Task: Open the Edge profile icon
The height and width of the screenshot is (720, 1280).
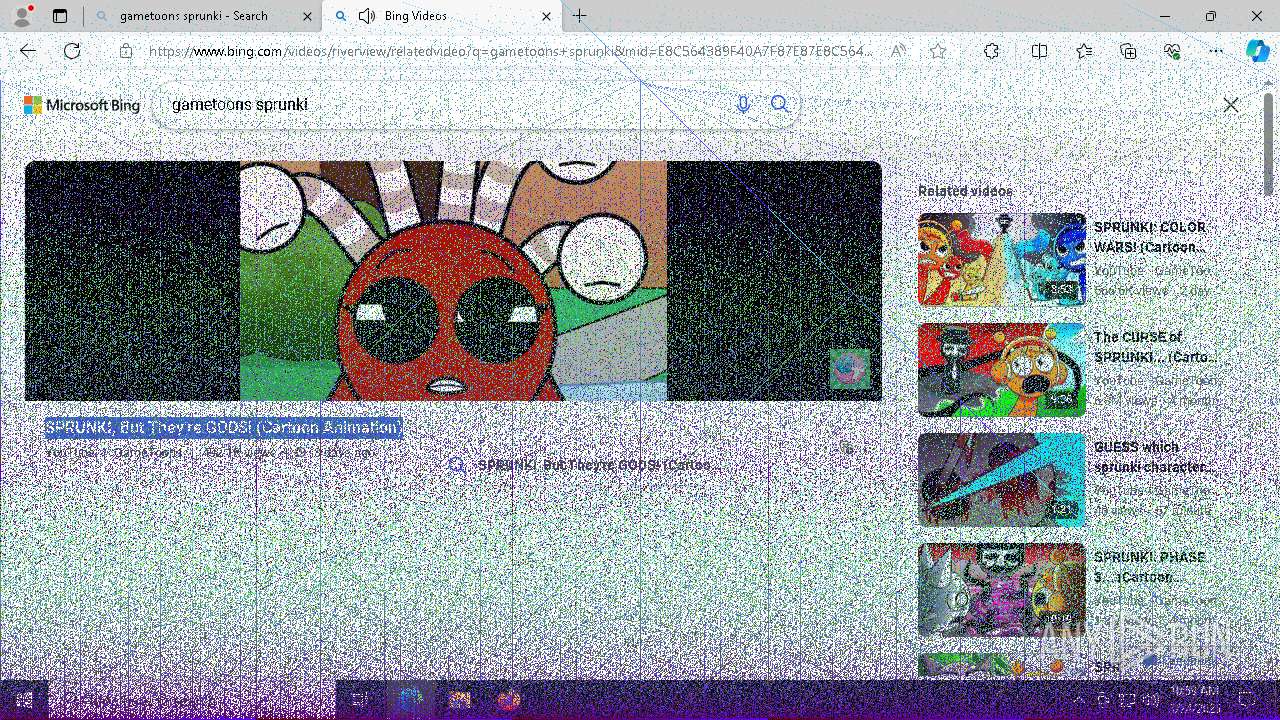Action: click(21, 16)
